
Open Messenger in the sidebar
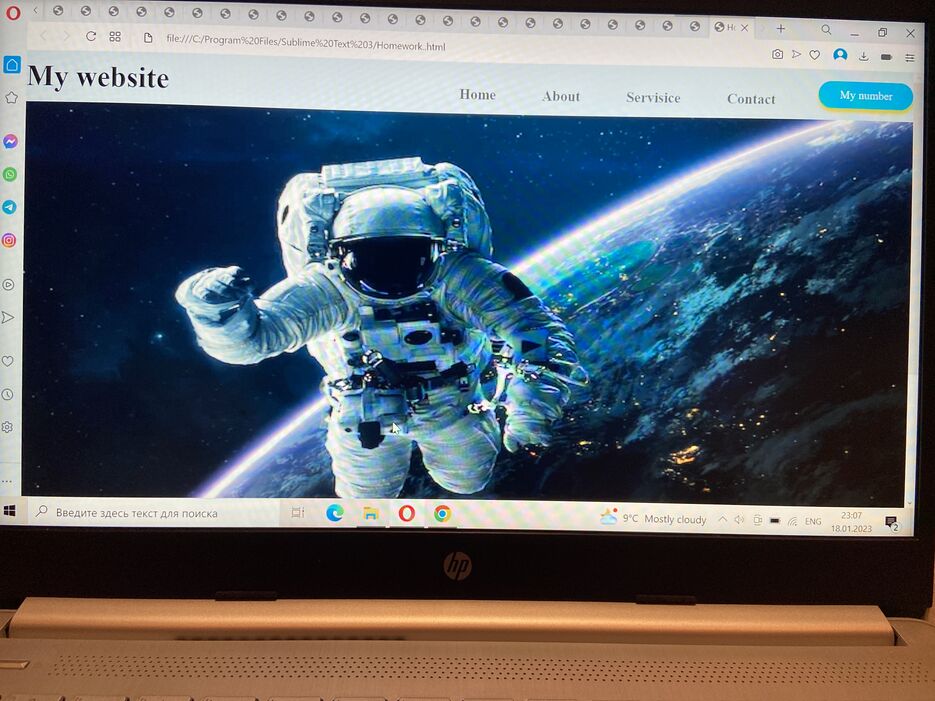click(10, 141)
